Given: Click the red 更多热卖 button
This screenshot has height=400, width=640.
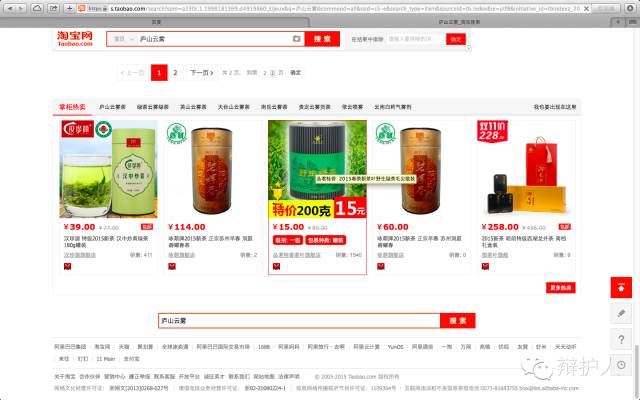Looking at the screenshot, I should [561, 288].
